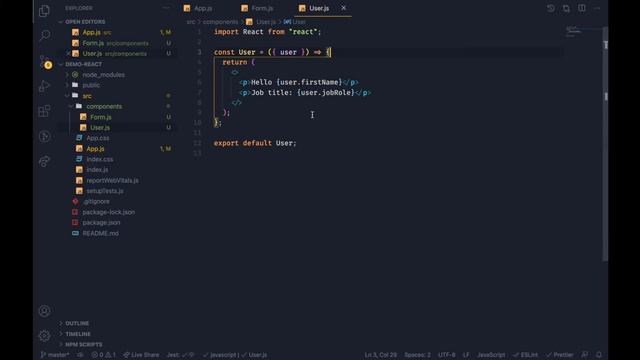Click the ESLint status bar item
The image size is (640, 360).
(525, 355)
